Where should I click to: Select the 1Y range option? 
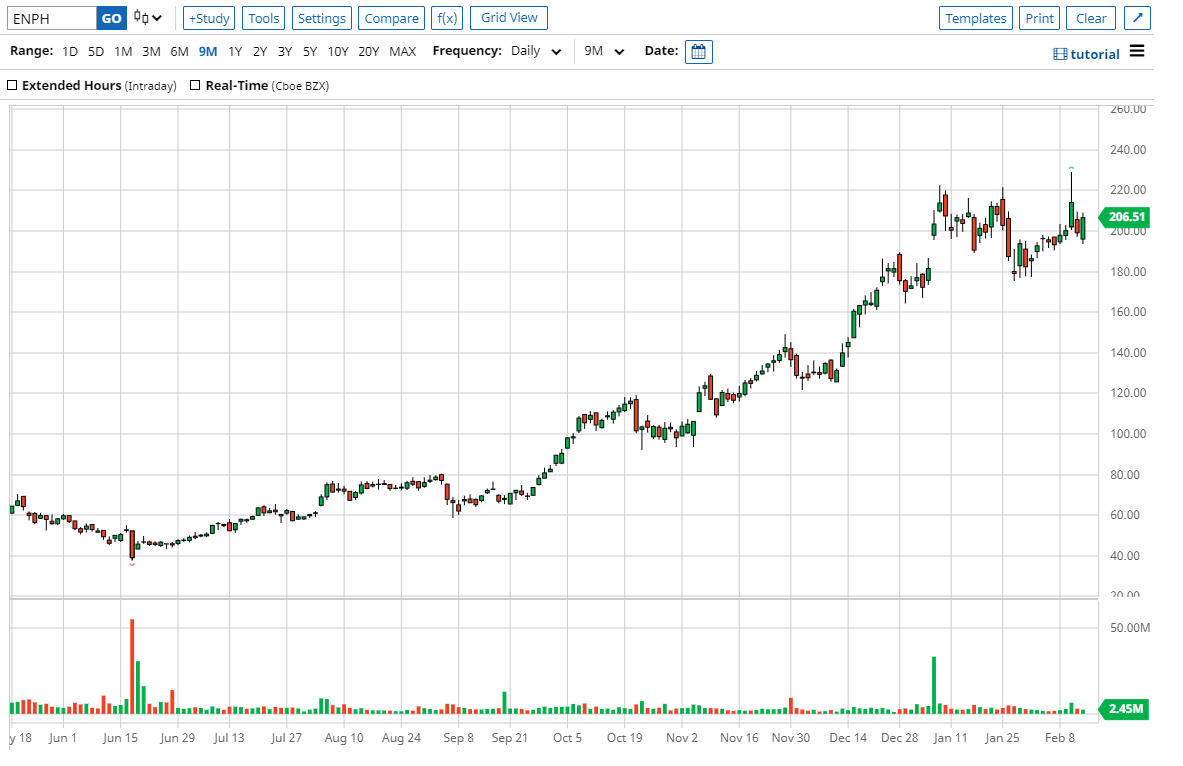[235, 51]
